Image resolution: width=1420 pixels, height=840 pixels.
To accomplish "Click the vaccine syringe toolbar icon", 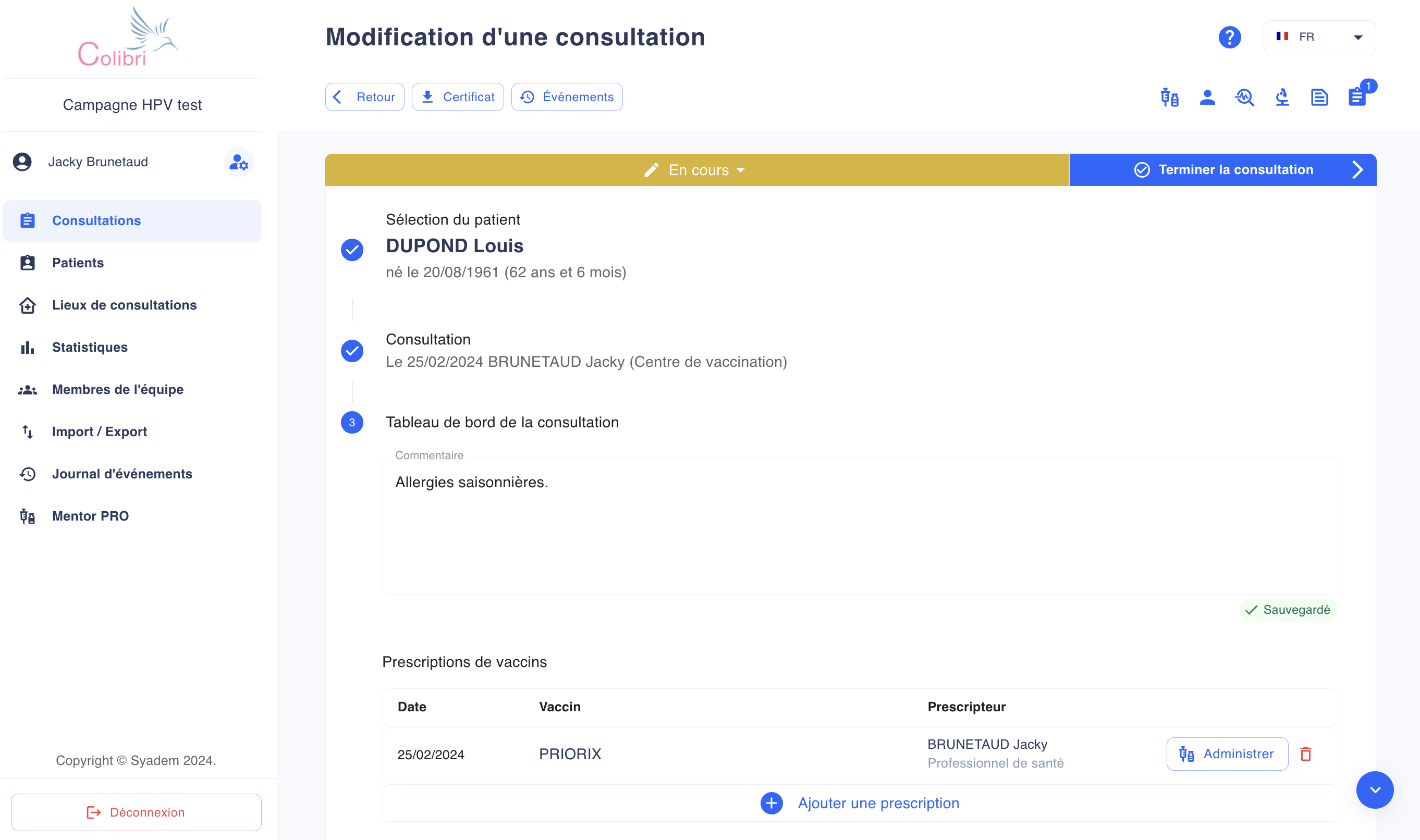I will [x=1170, y=97].
